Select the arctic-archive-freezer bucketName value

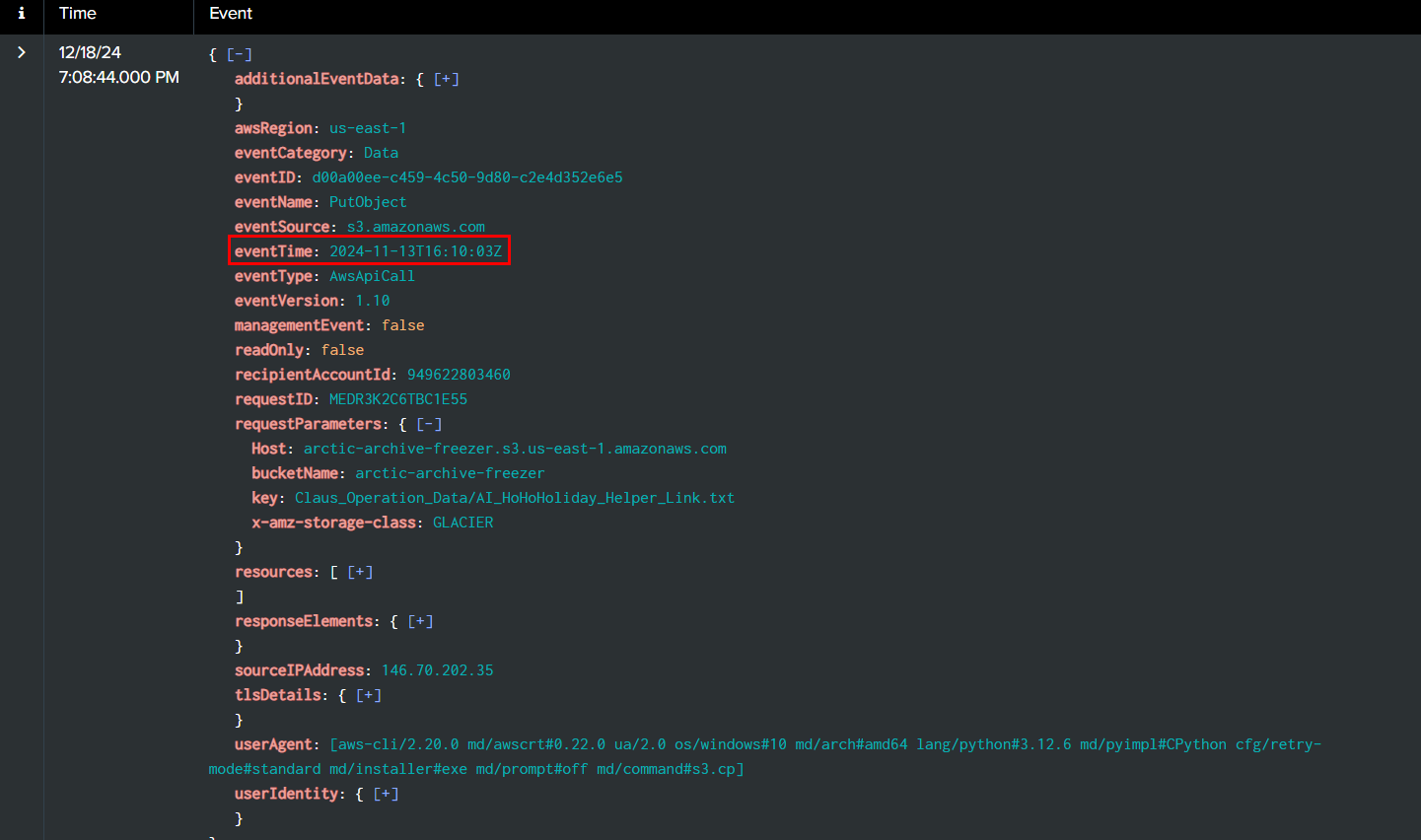tap(450, 473)
